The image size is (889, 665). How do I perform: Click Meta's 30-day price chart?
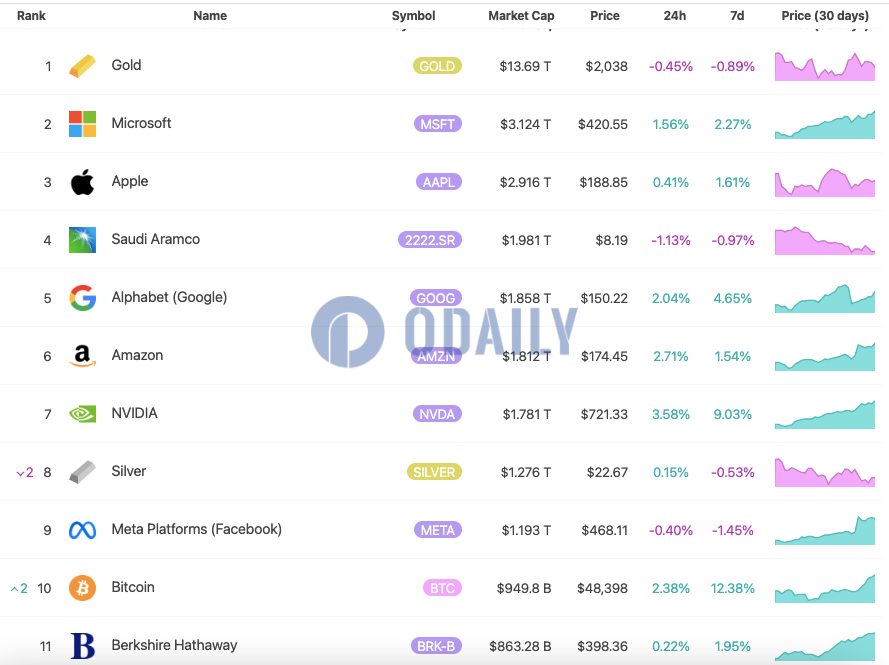point(825,531)
